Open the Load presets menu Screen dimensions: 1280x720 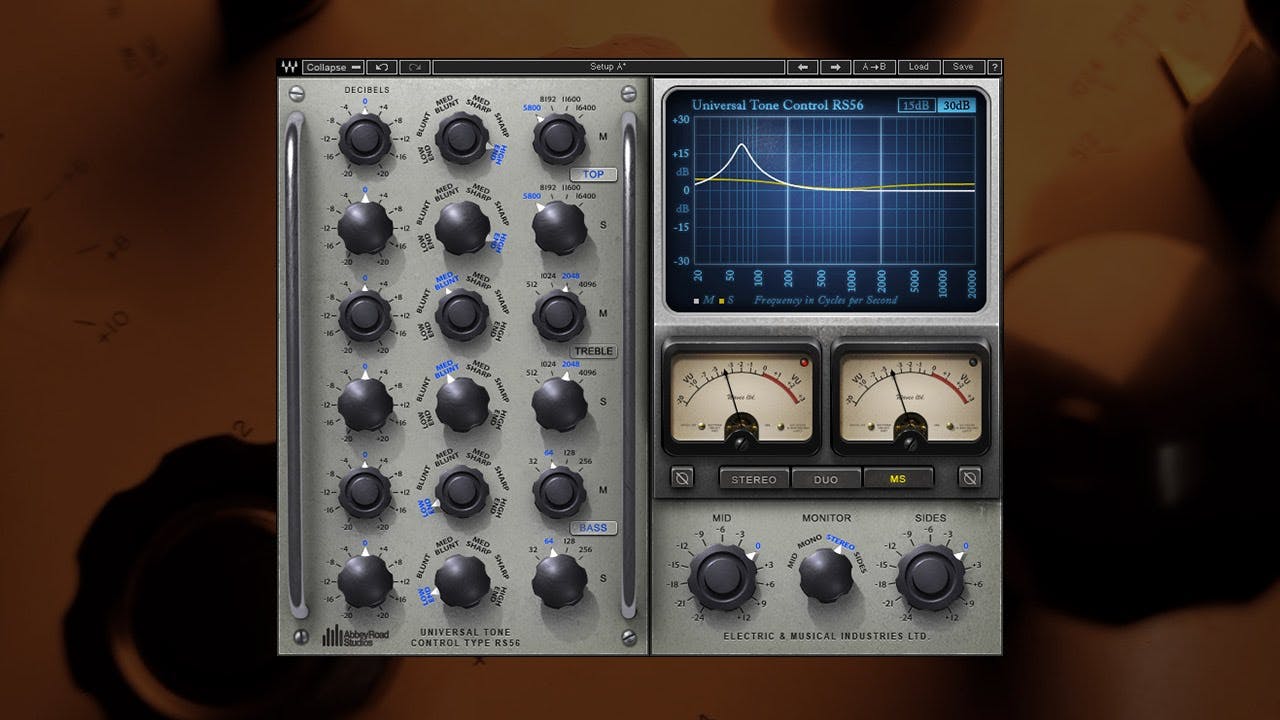pyautogui.click(x=919, y=66)
